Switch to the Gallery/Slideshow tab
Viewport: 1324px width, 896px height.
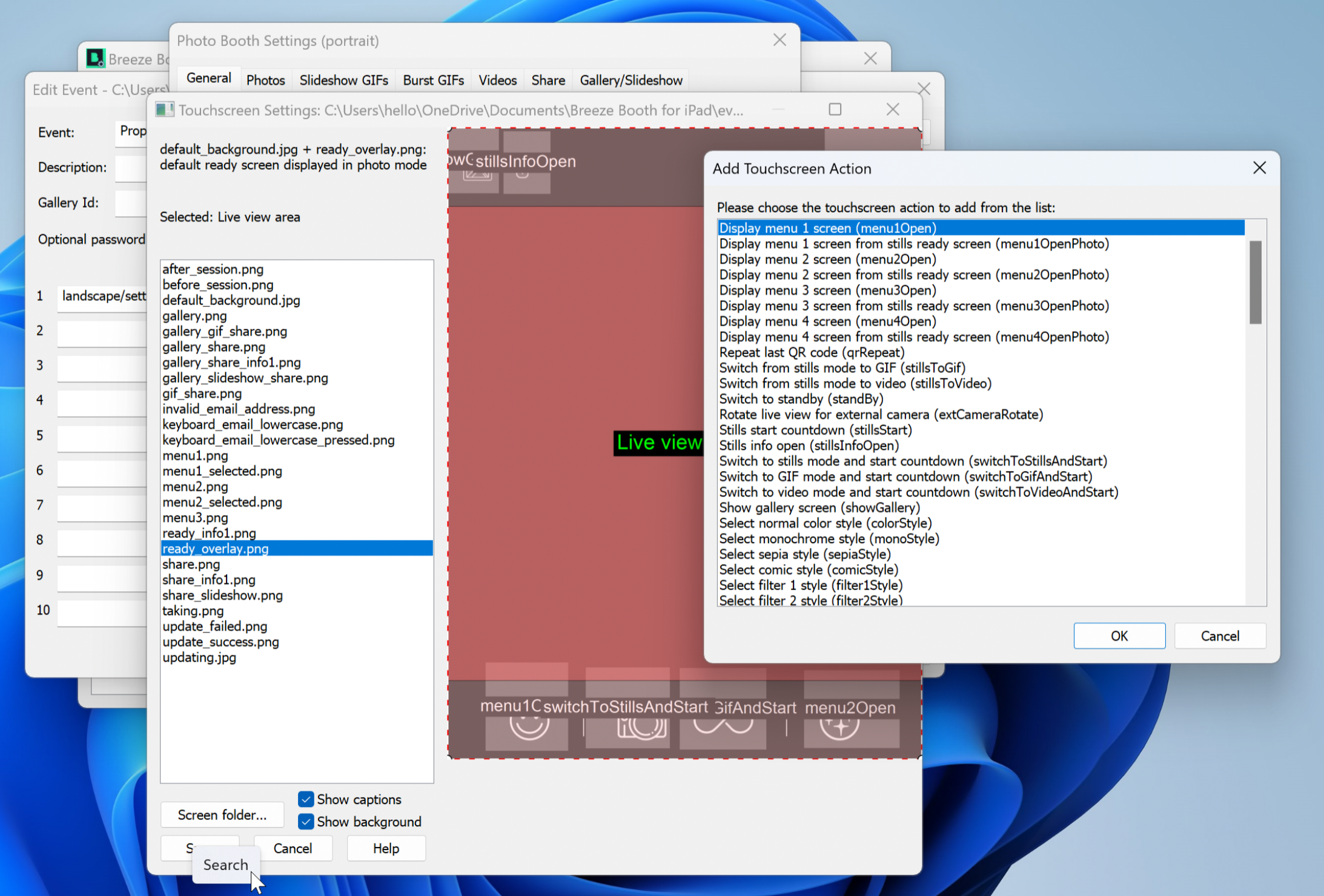tap(631, 80)
